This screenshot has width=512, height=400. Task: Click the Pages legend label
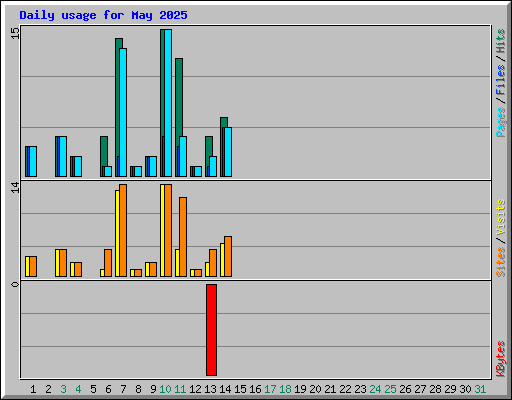pyautogui.click(x=500, y=122)
